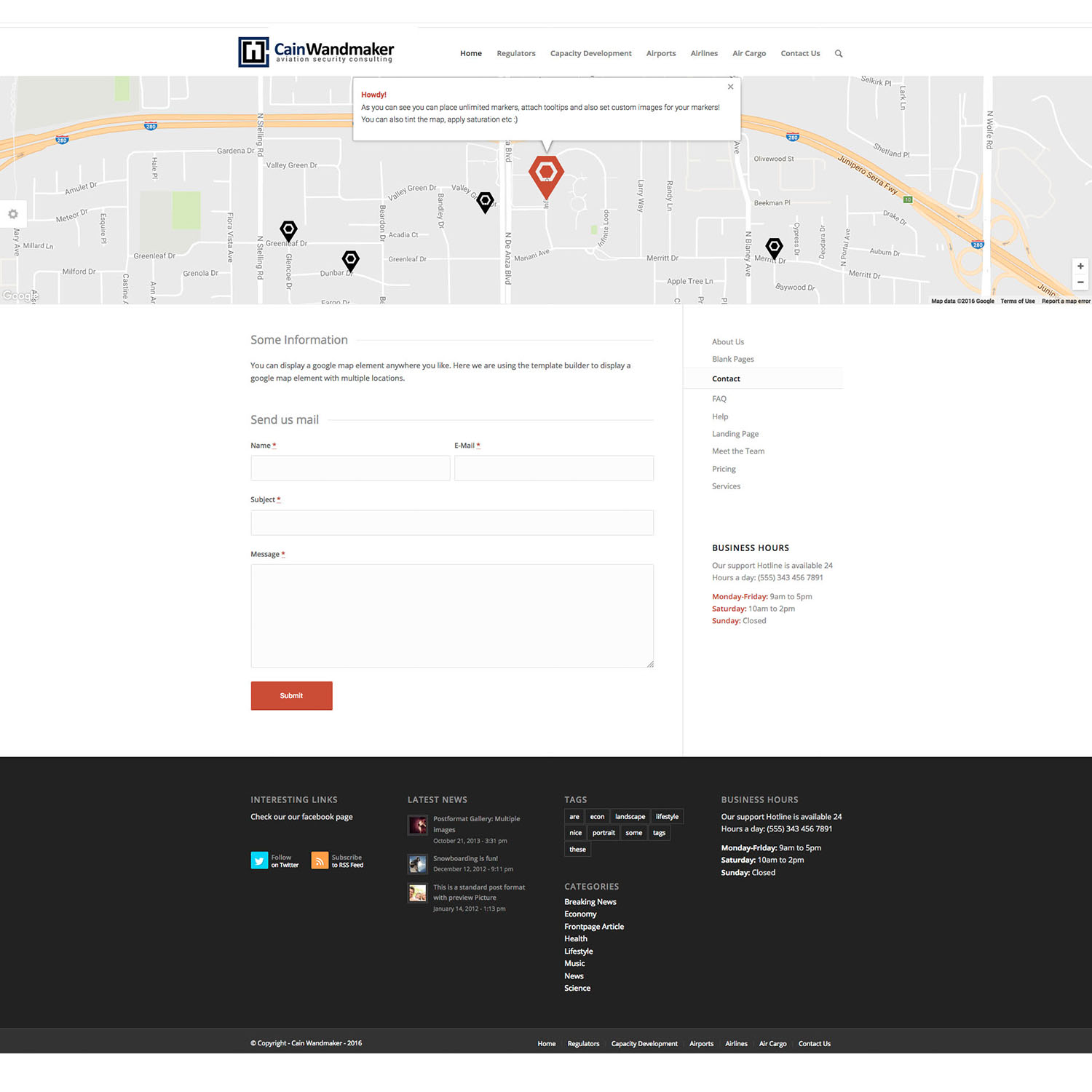Open Help sidebar link

click(x=720, y=416)
